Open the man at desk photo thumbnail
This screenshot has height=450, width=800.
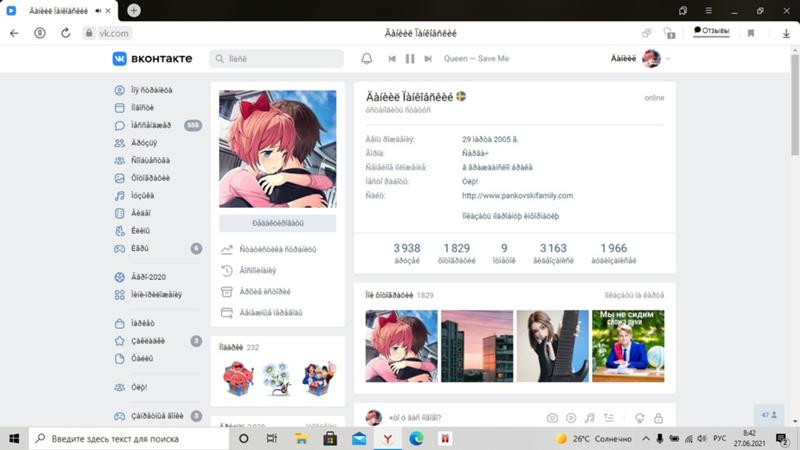(628, 346)
